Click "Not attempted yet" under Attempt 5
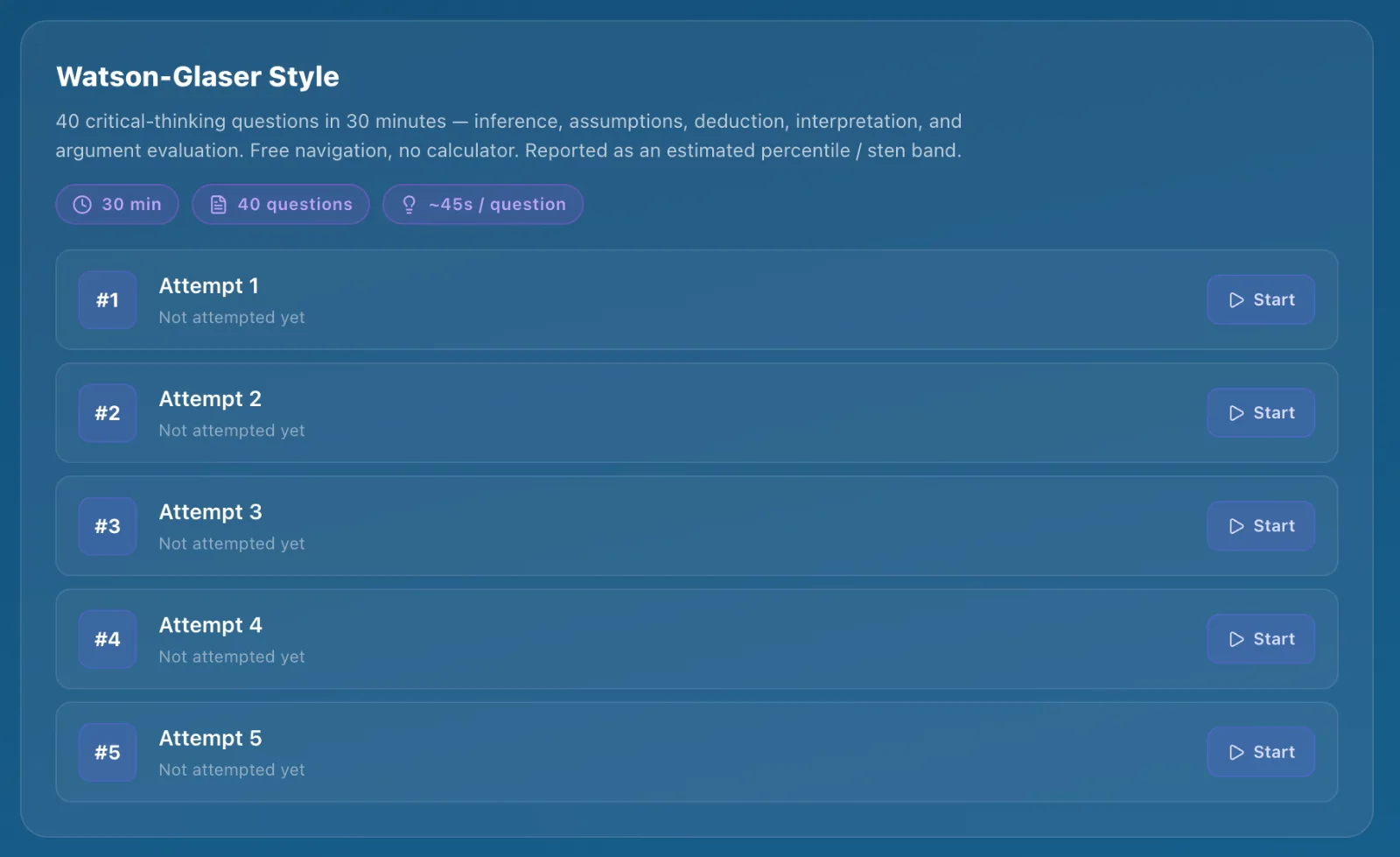Screen dimensions: 1400x857 [232, 769]
